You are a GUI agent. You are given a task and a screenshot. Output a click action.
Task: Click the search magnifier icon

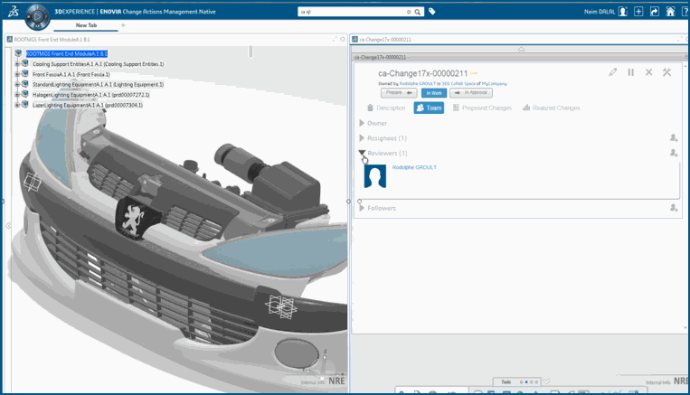click(x=417, y=12)
